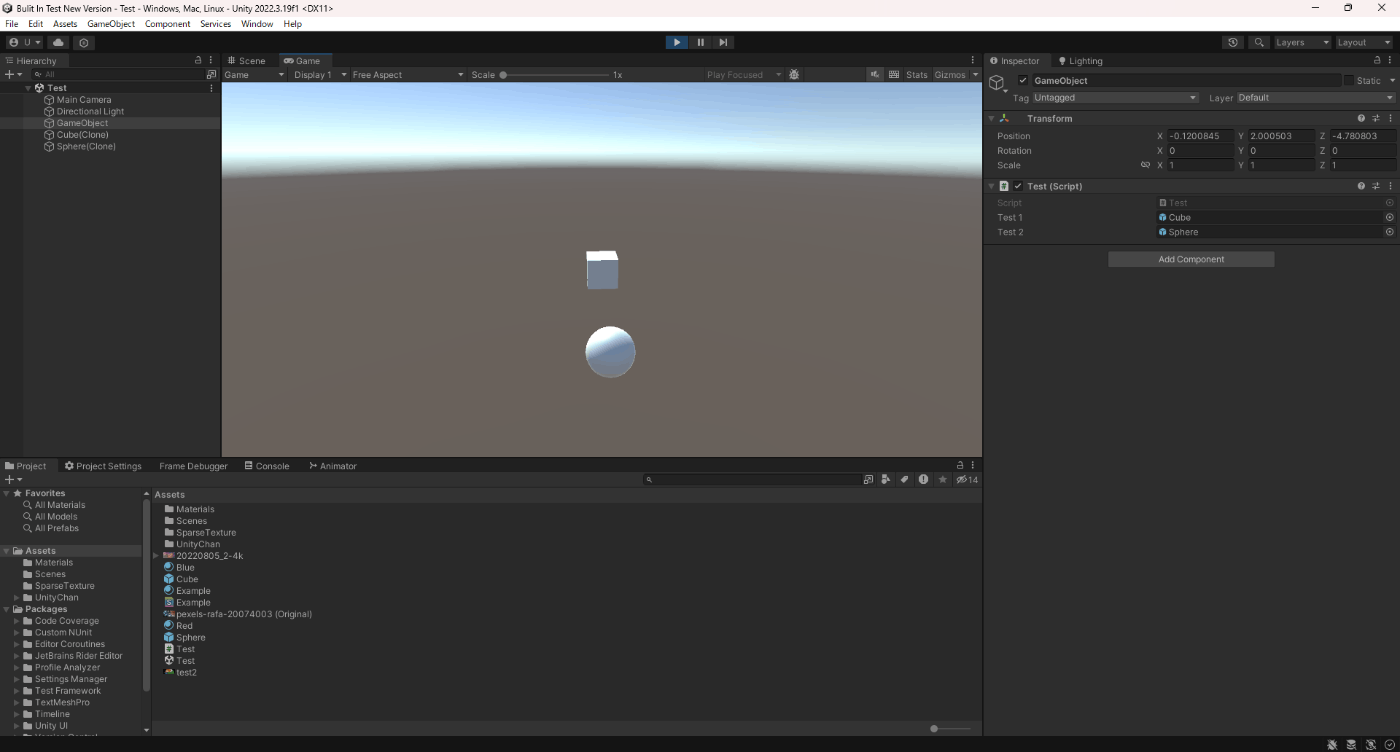Toggle the Game view shortcuts keyboard icon

click(894, 75)
